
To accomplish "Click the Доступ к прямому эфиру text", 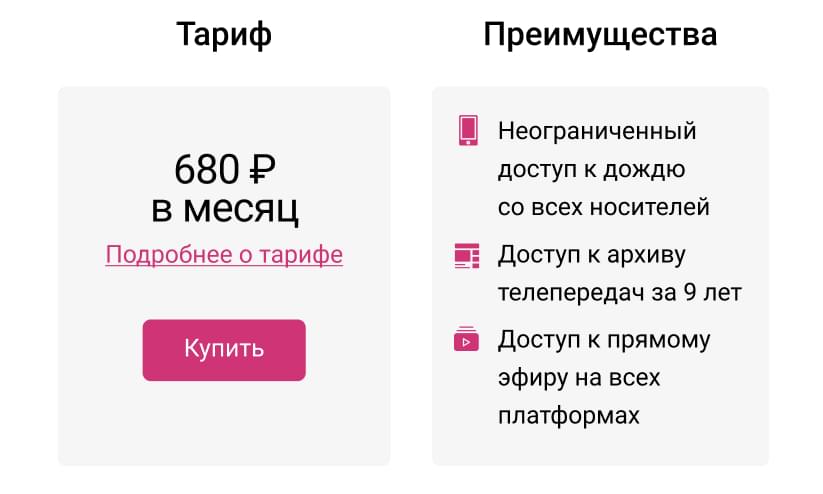I will coord(604,359).
